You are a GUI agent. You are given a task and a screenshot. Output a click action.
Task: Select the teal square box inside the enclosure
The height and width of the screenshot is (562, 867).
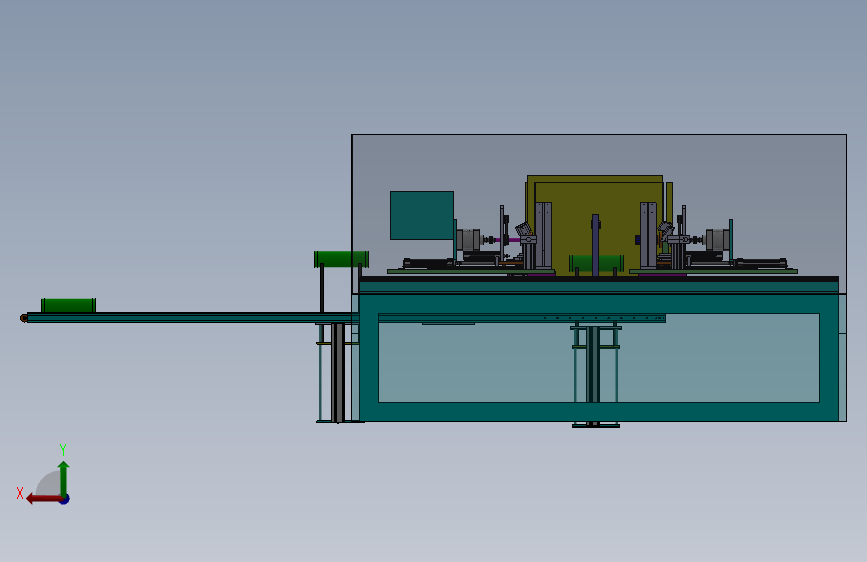tap(422, 215)
